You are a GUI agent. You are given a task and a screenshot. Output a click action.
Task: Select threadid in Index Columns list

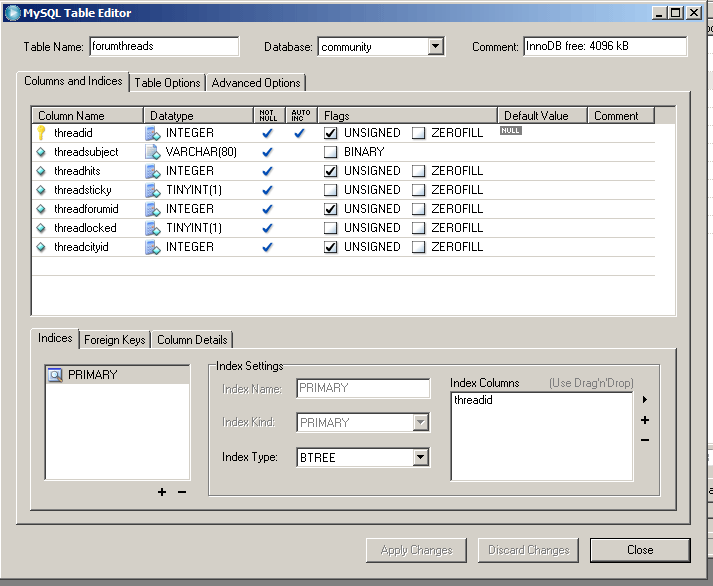[x=473, y=400]
